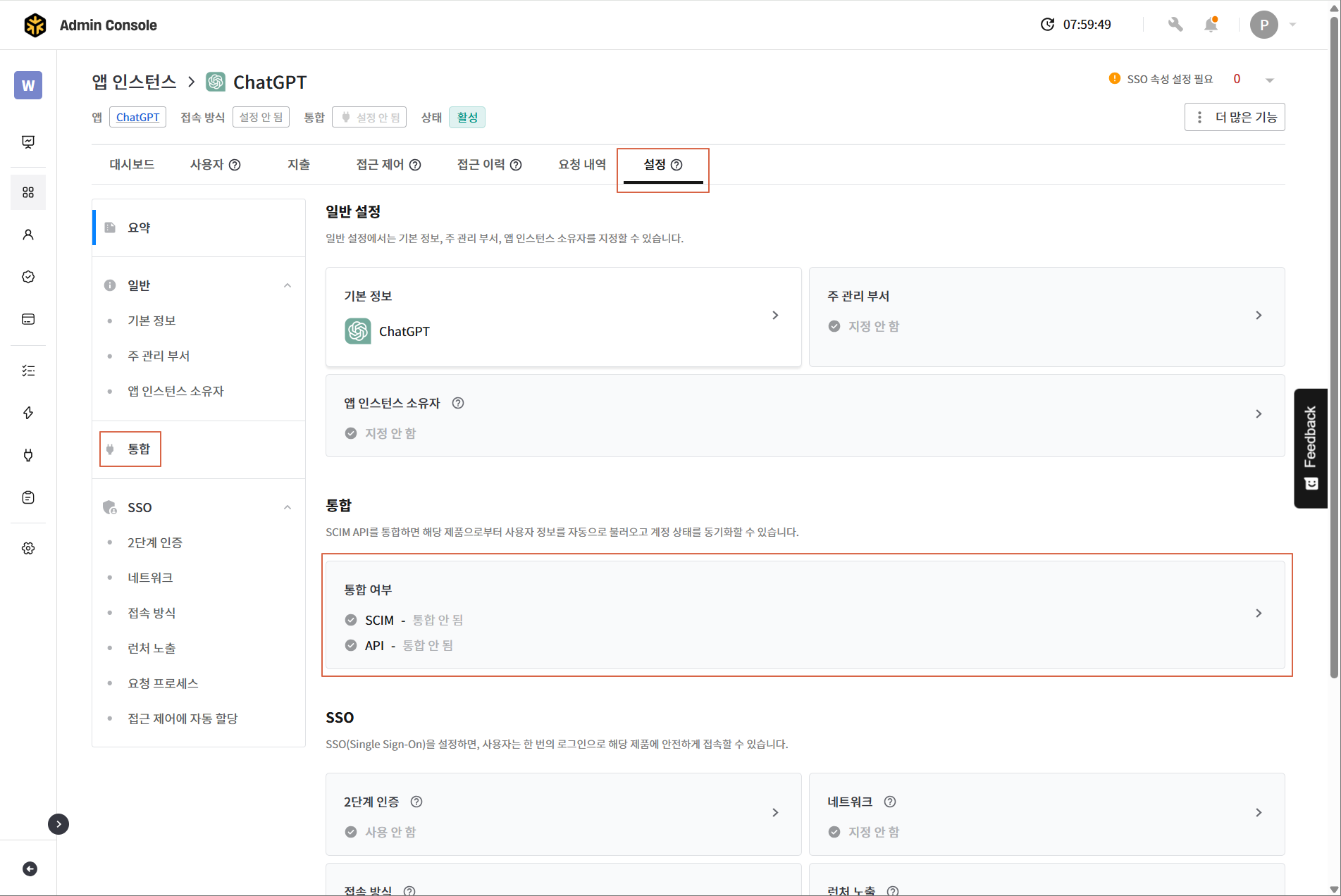Screen dimensions: 1341x896
Task: Collapse the 일반 section in side menu
Action: click(288, 285)
